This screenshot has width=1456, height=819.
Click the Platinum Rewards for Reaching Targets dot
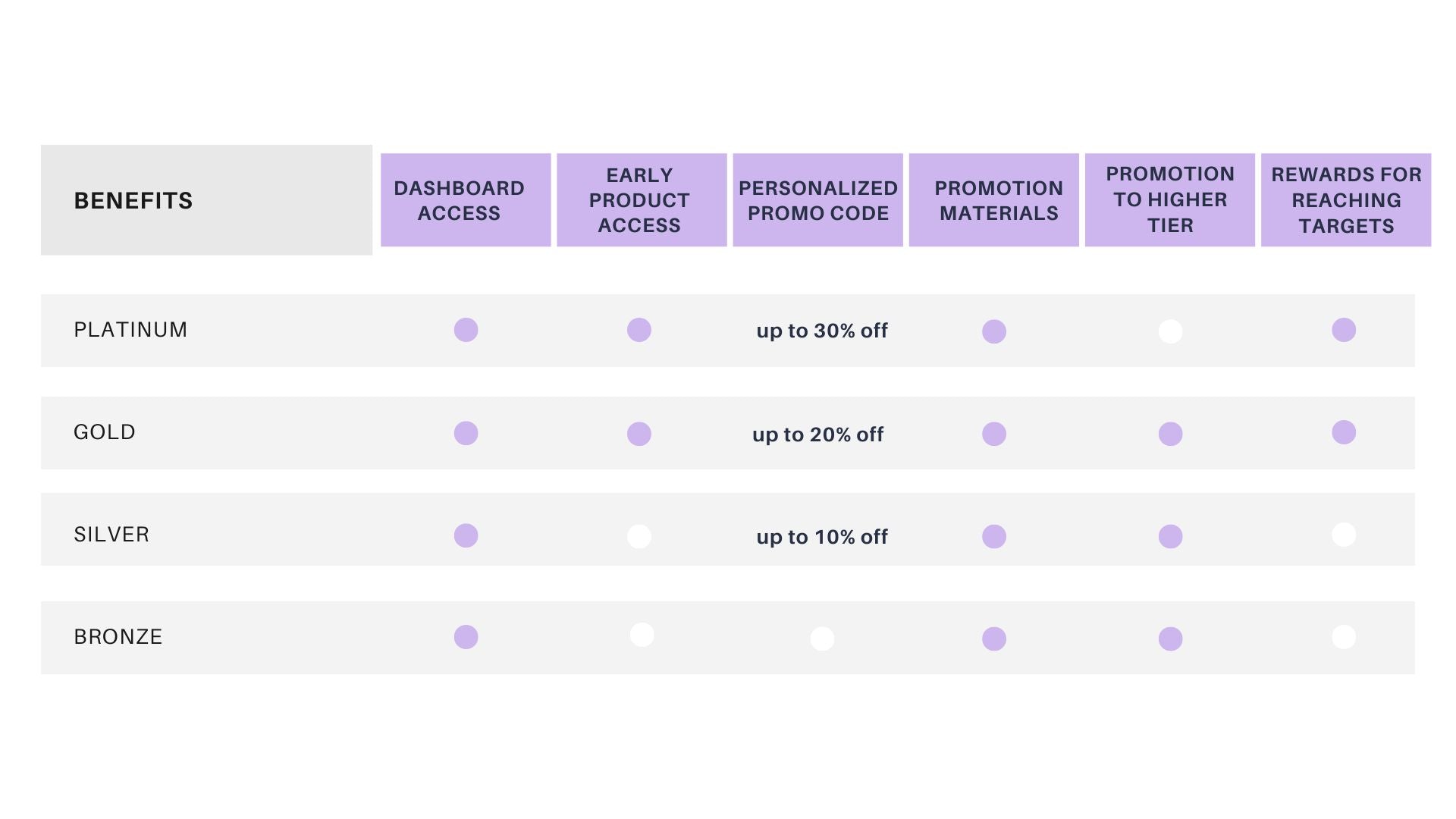[x=1344, y=330]
